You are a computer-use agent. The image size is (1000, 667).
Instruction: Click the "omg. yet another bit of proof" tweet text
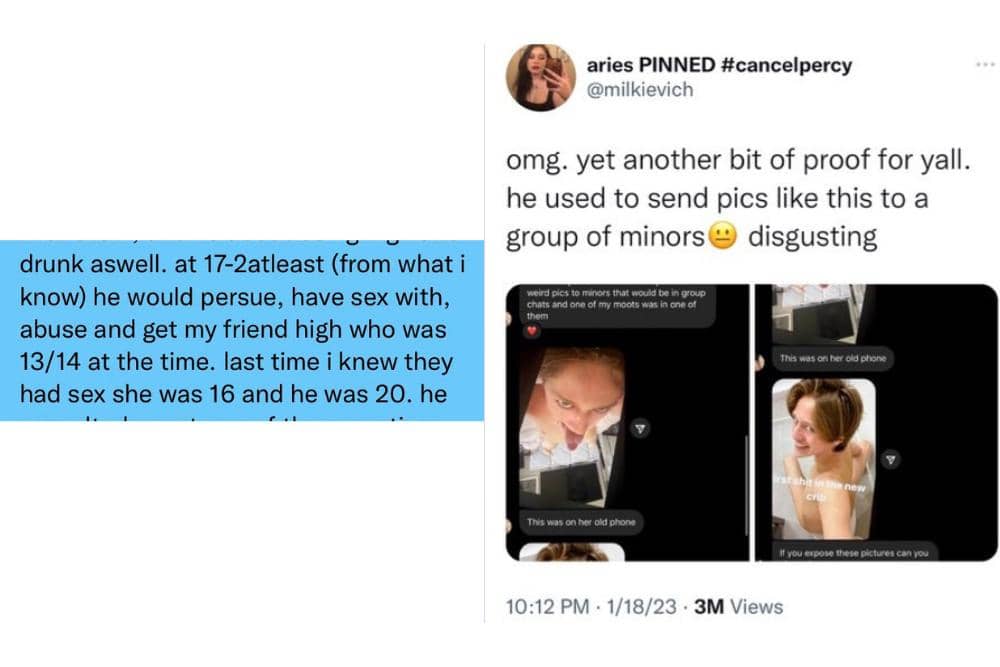pos(718,199)
